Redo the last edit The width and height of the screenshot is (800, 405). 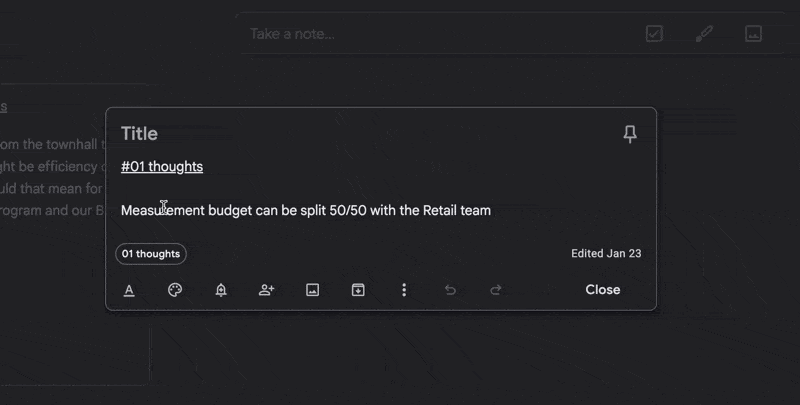[x=495, y=290]
